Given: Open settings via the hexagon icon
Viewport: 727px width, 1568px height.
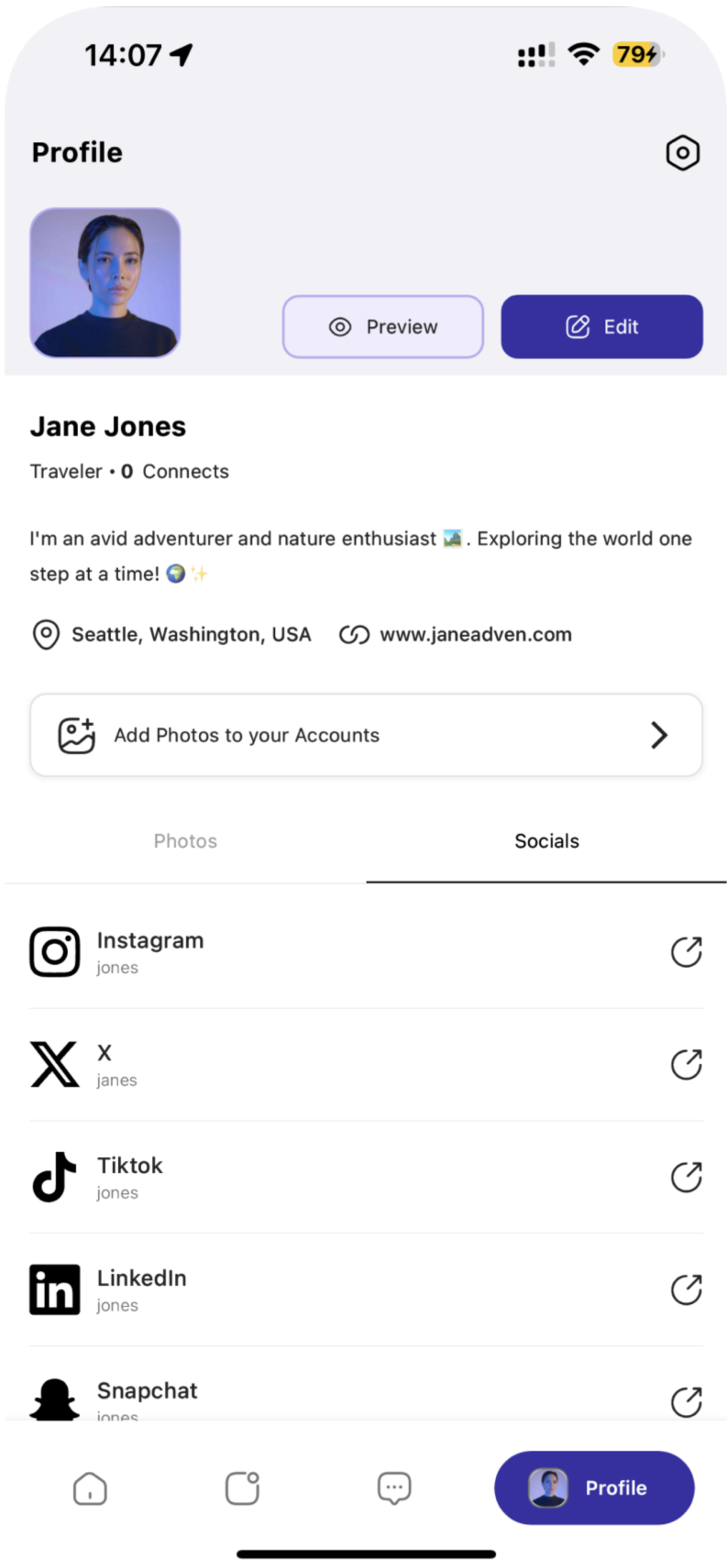Looking at the screenshot, I should 682,153.
